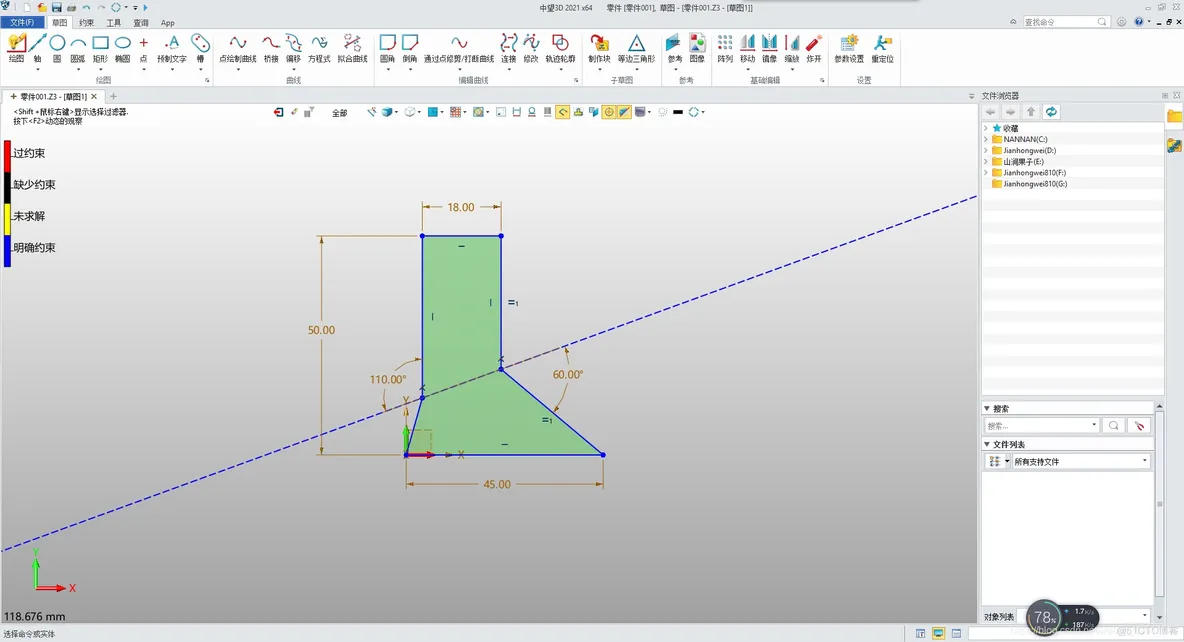
Task: Select the 槽 (Slot) tool
Action: [x=200, y=48]
